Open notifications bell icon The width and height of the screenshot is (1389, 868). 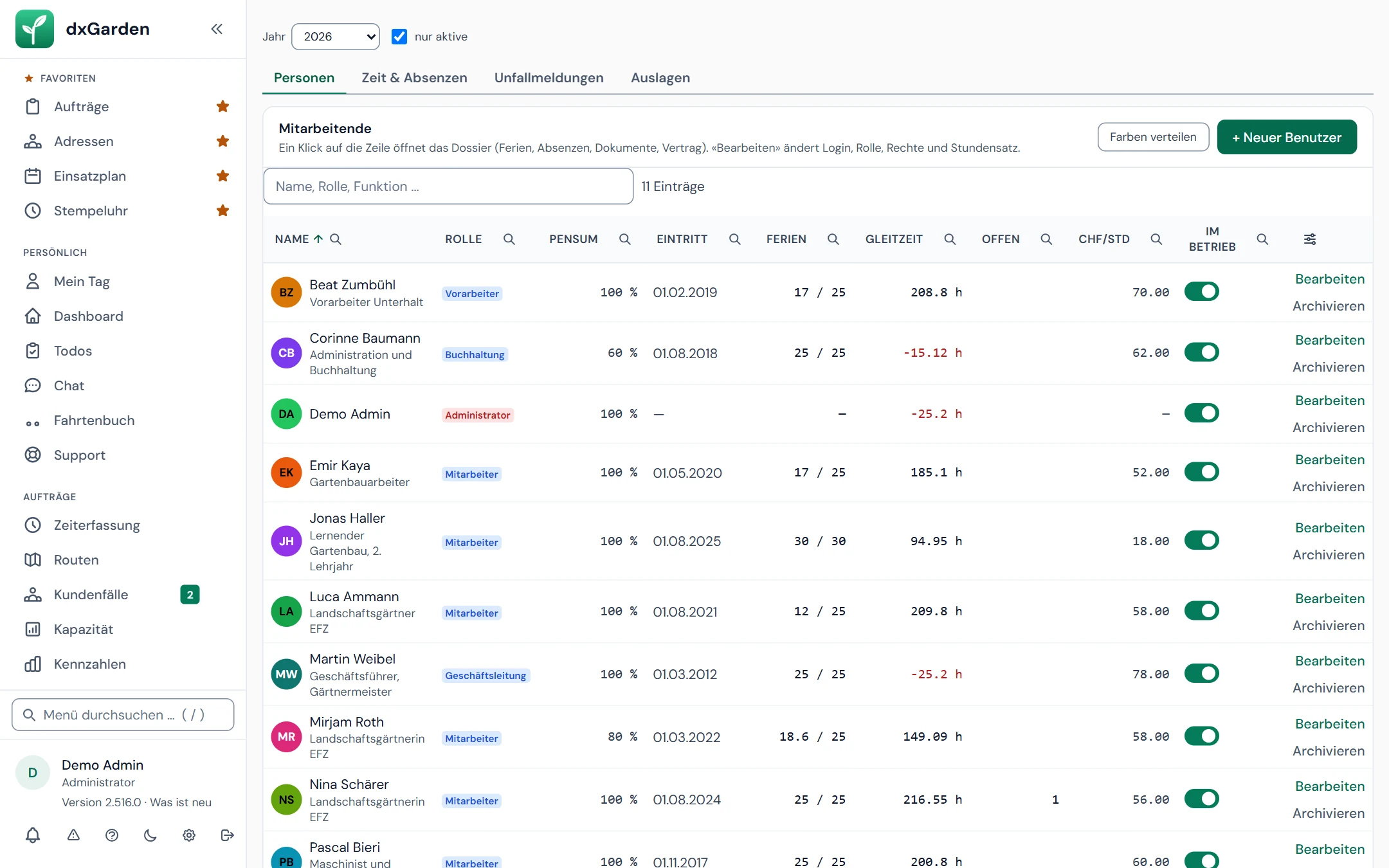(x=33, y=835)
